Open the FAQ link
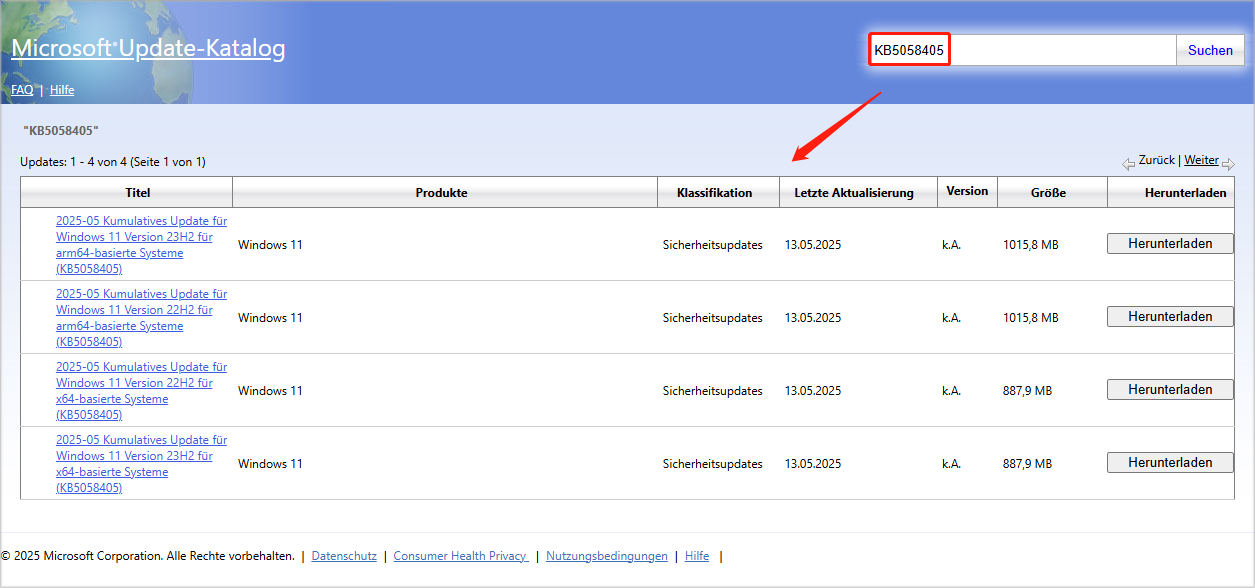The height and width of the screenshot is (588, 1255). (22, 90)
